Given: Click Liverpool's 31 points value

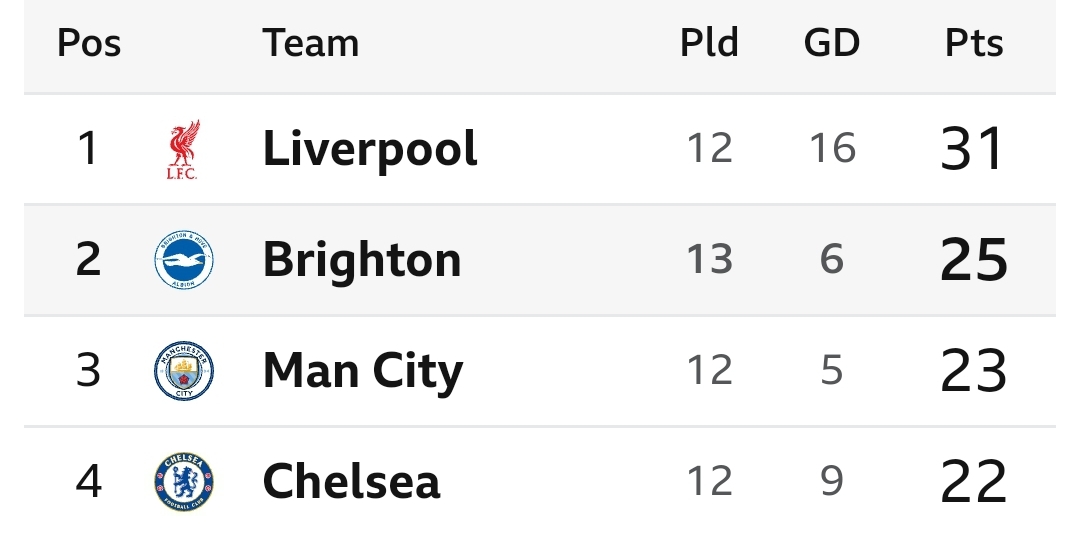Looking at the screenshot, I should point(972,149).
